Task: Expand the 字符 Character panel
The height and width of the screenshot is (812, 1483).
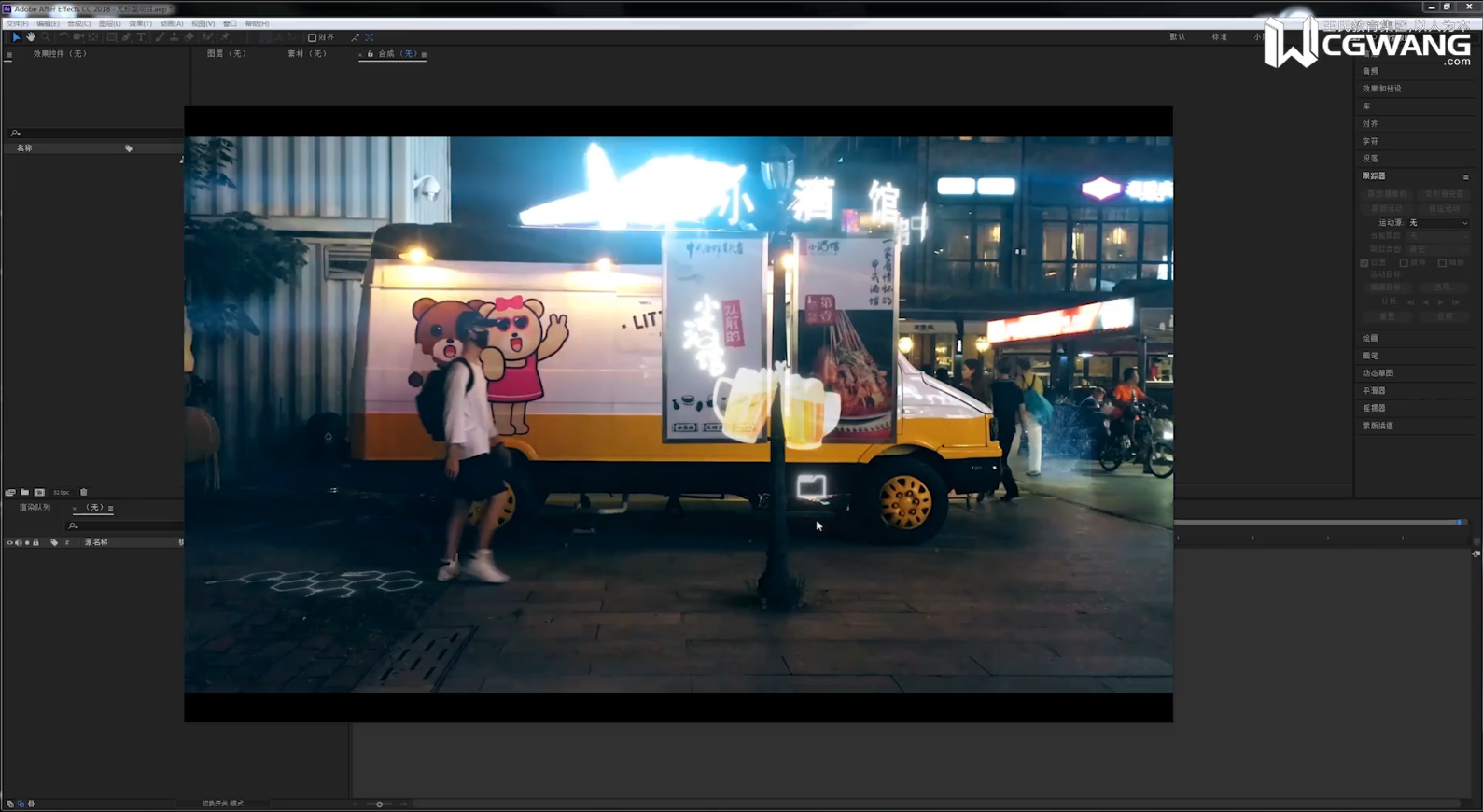Action: [1370, 141]
